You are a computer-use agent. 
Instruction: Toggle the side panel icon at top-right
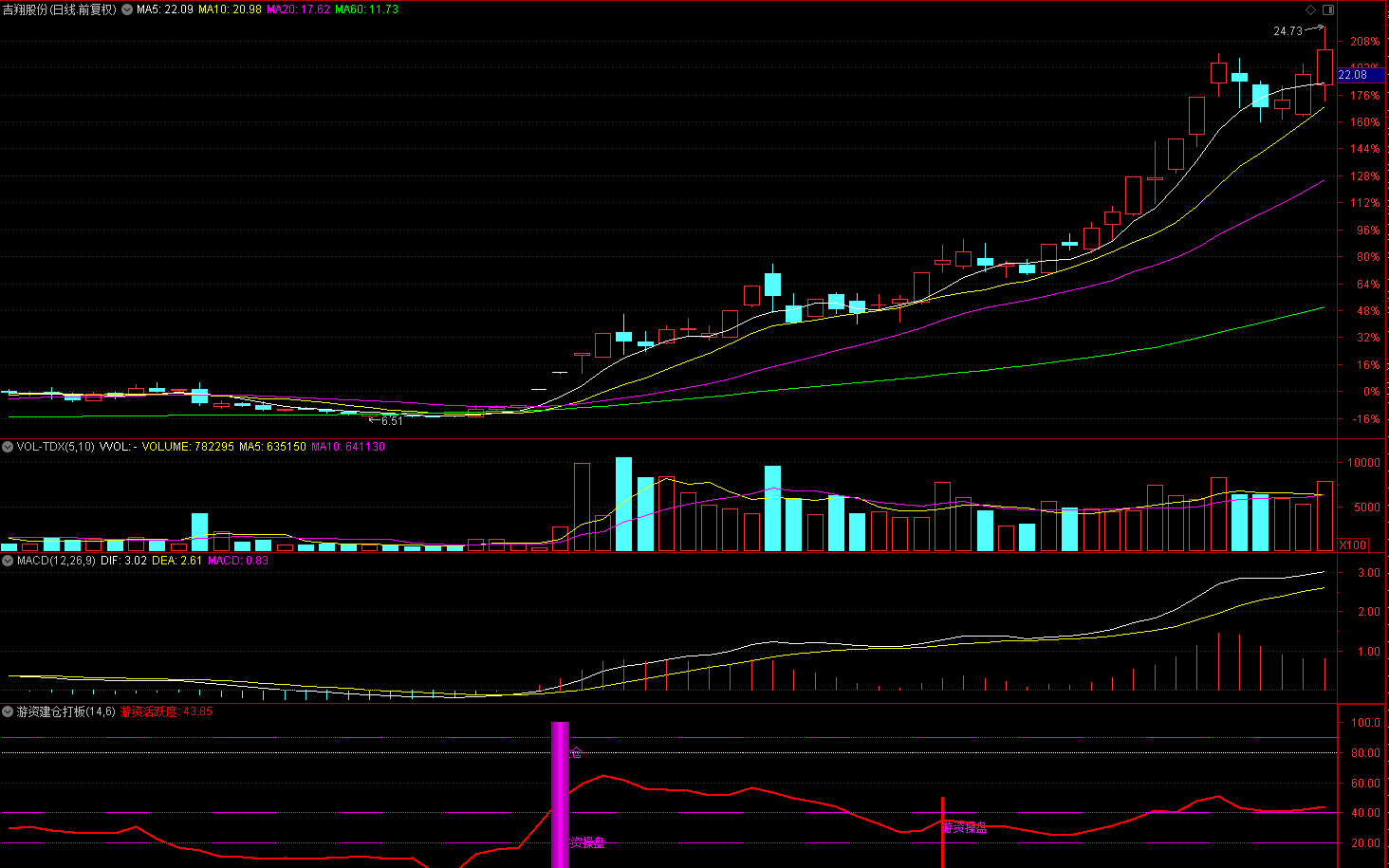tap(1328, 9)
